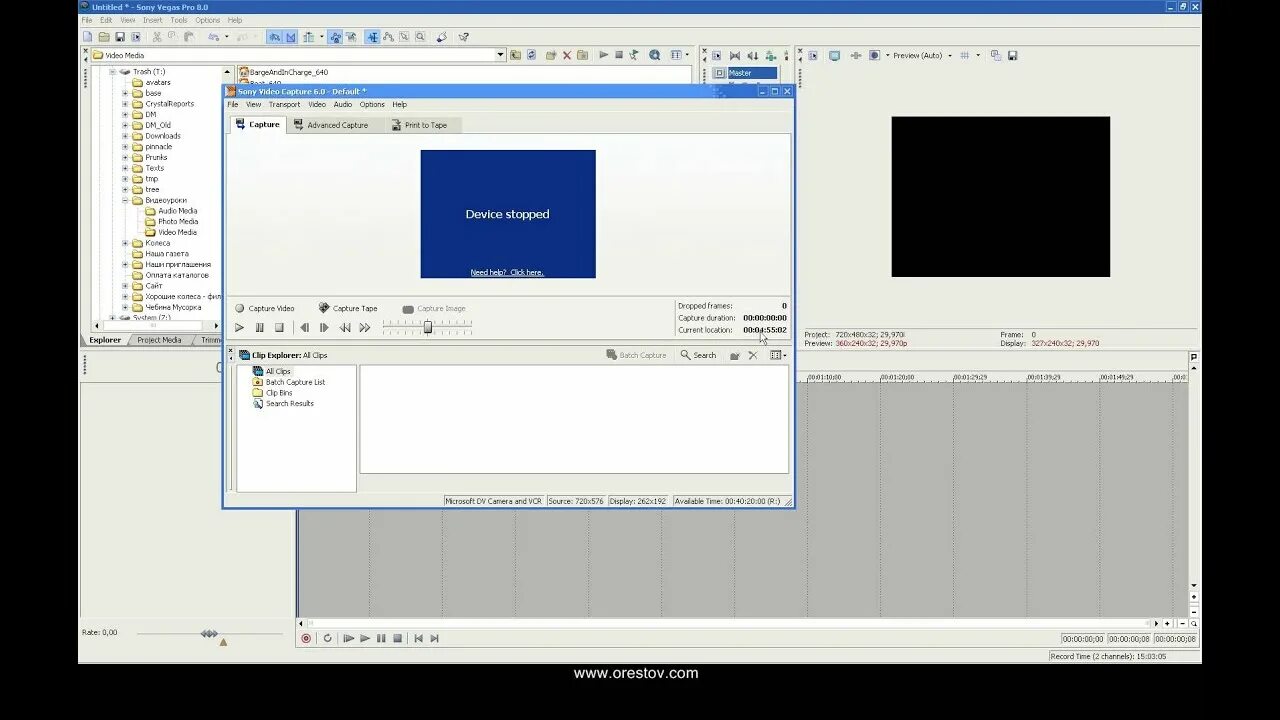The image size is (1280, 720).
Task: Toggle the Enable Snapping toolbar icon
Action: [275, 37]
